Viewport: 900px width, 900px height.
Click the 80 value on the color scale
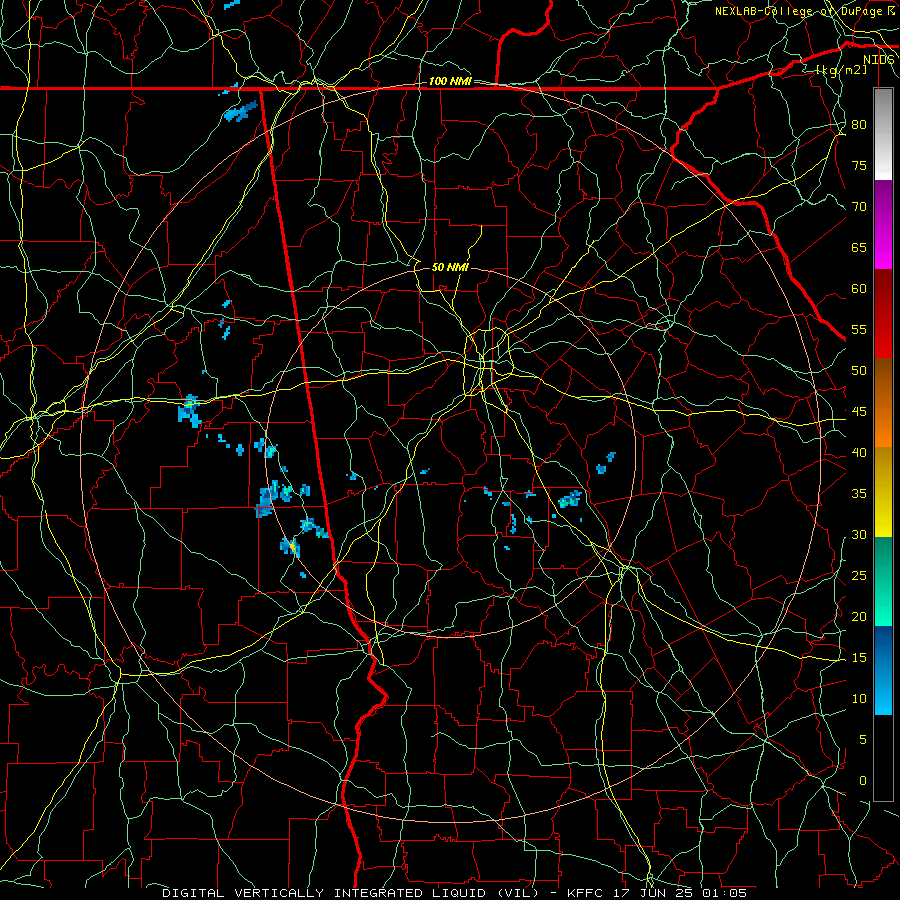[859, 125]
